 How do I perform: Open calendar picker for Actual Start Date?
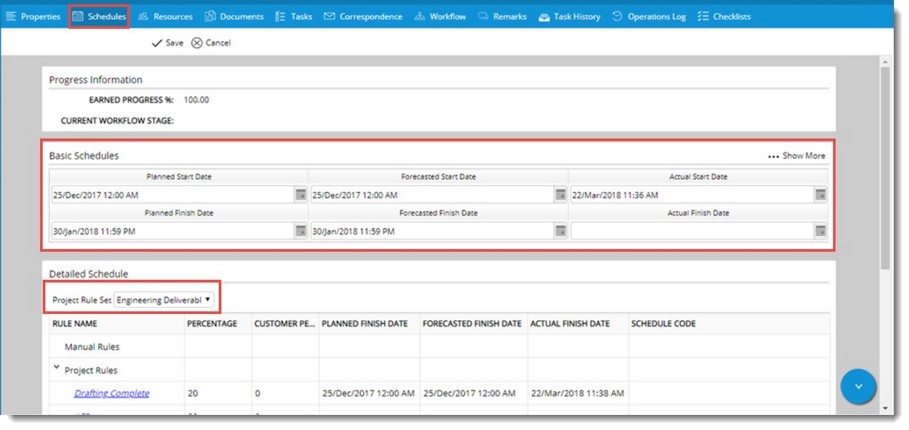click(819, 194)
